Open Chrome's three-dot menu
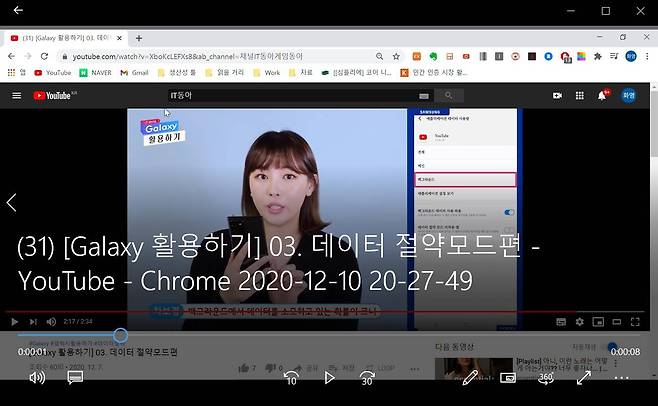The height and width of the screenshot is (406, 658). (x=647, y=56)
